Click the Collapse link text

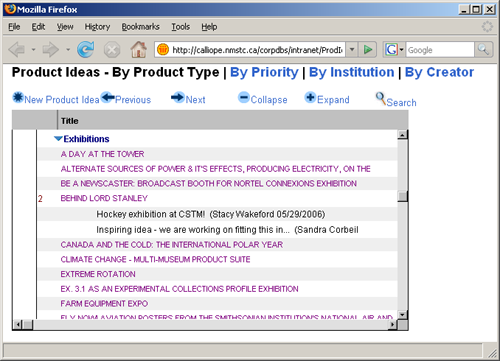pos(269,100)
